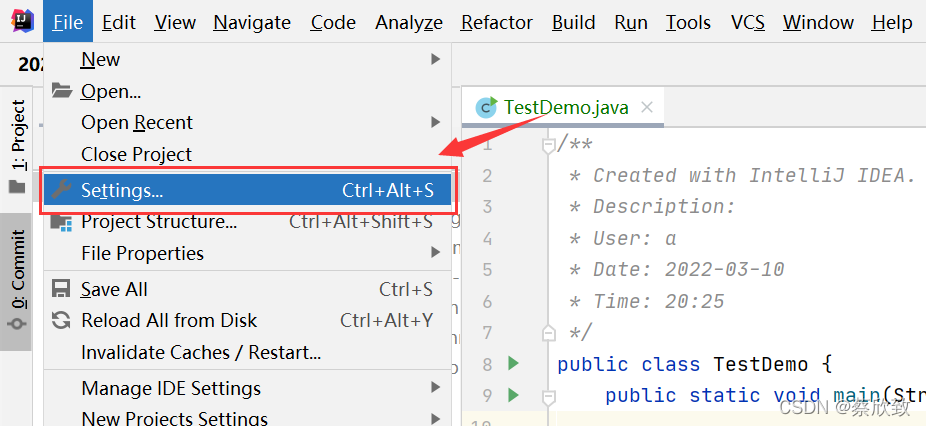Viewport: 926px width, 426px height.
Task: Click the code line 'public class TestDemo {'
Action: tap(694, 364)
